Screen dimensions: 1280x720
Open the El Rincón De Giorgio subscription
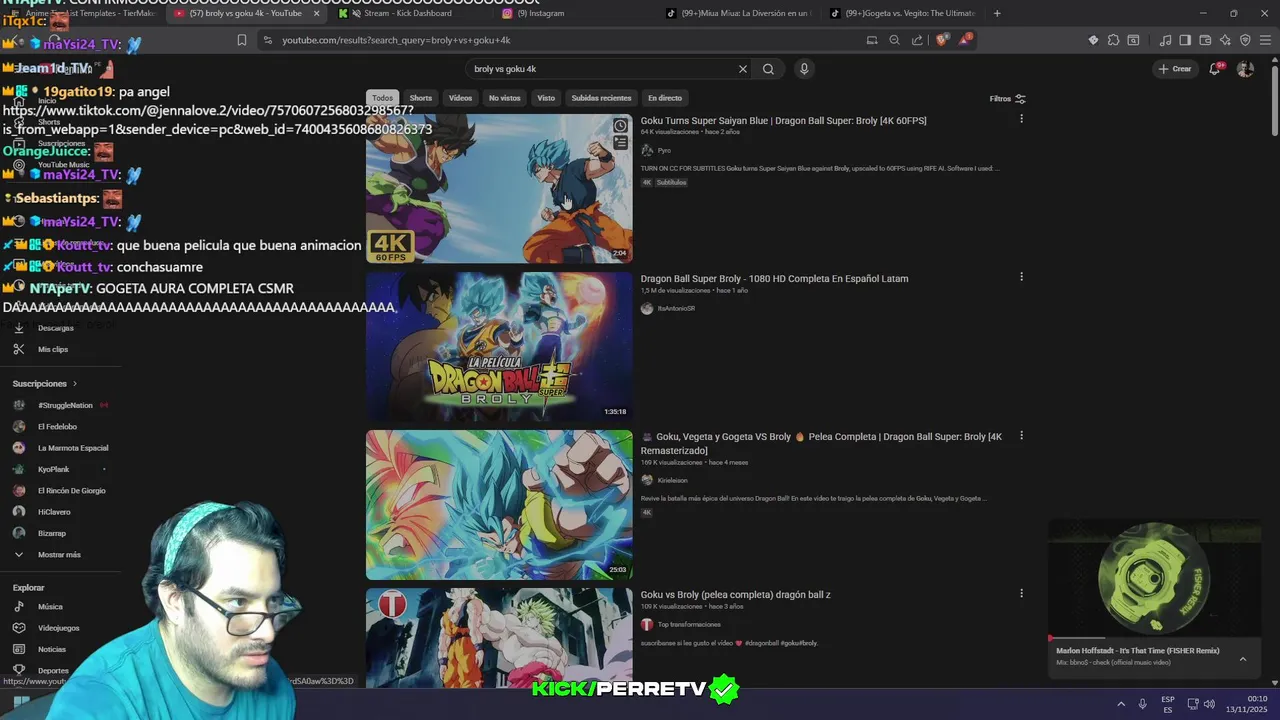pyautogui.click(x=71, y=491)
